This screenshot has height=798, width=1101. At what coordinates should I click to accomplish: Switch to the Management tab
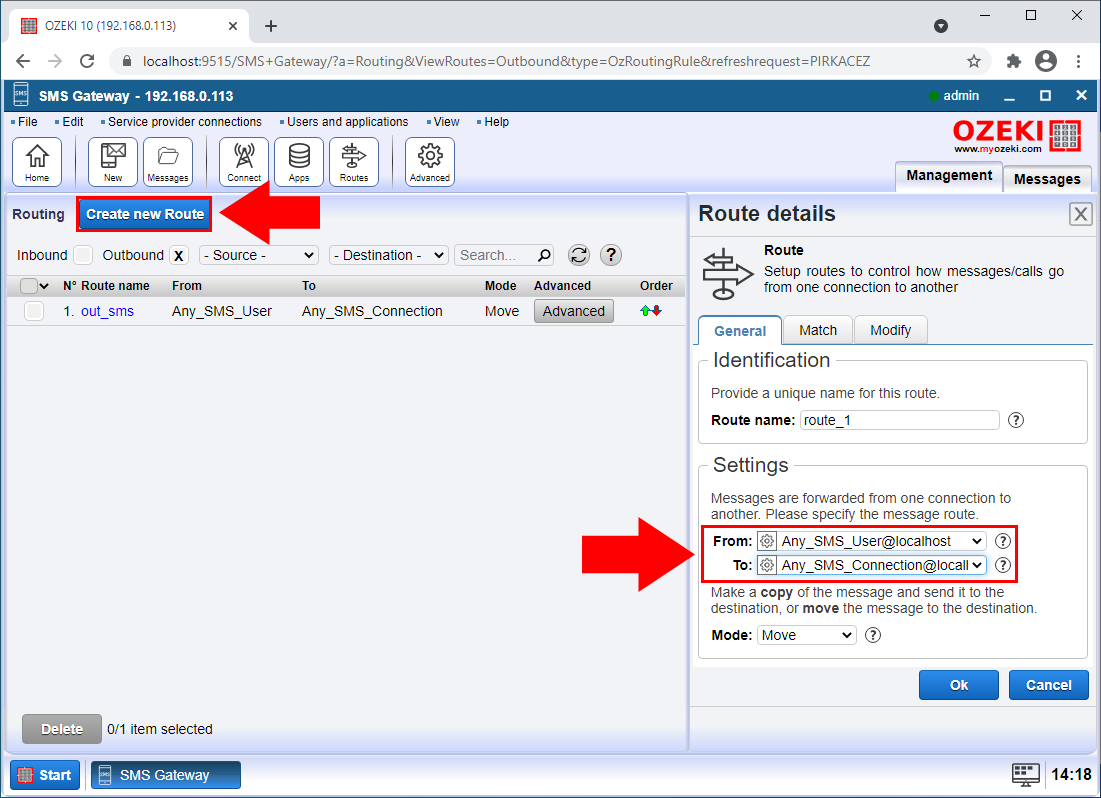(x=949, y=176)
